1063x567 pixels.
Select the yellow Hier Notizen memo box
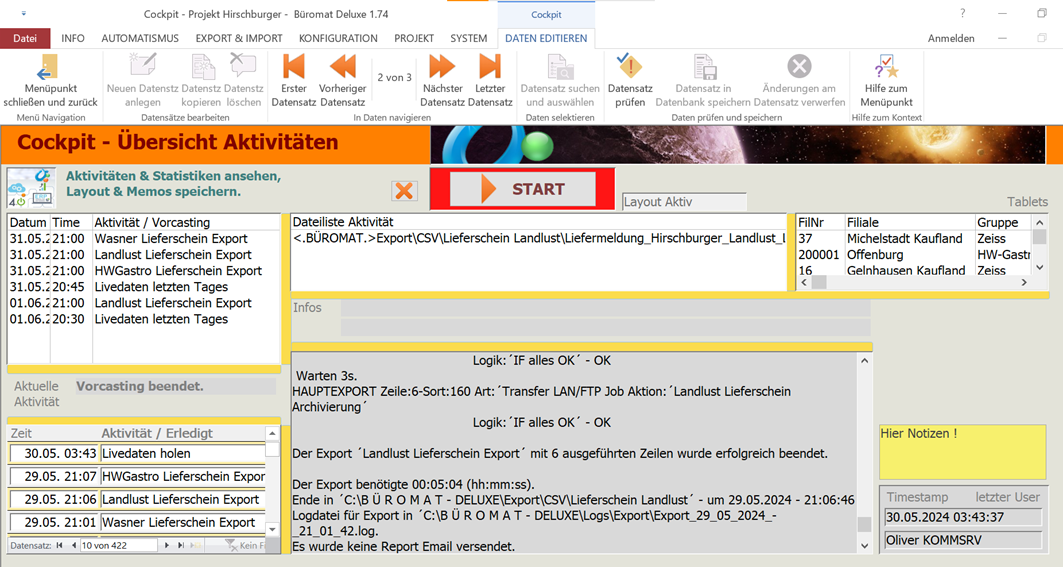[962, 452]
